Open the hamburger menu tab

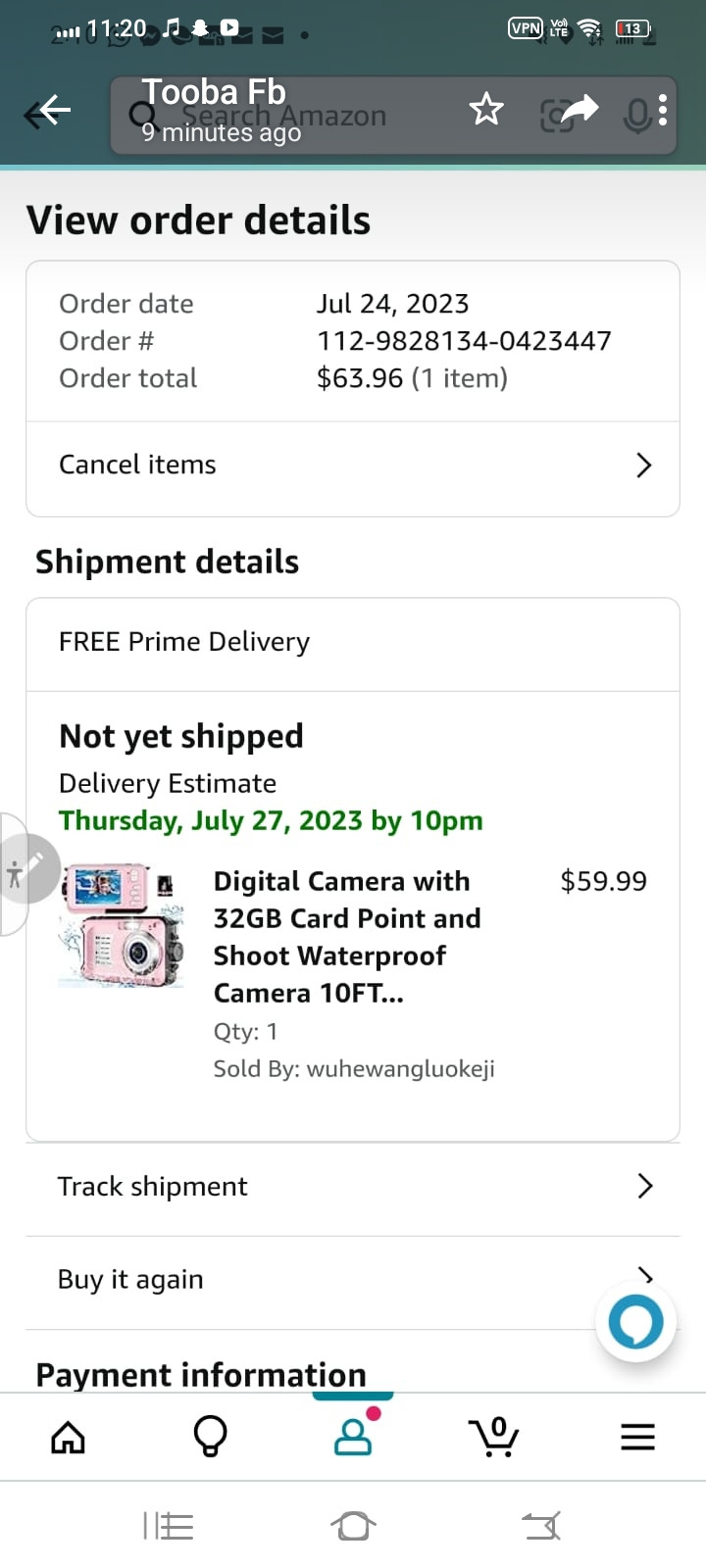pyautogui.click(x=637, y=1438)
